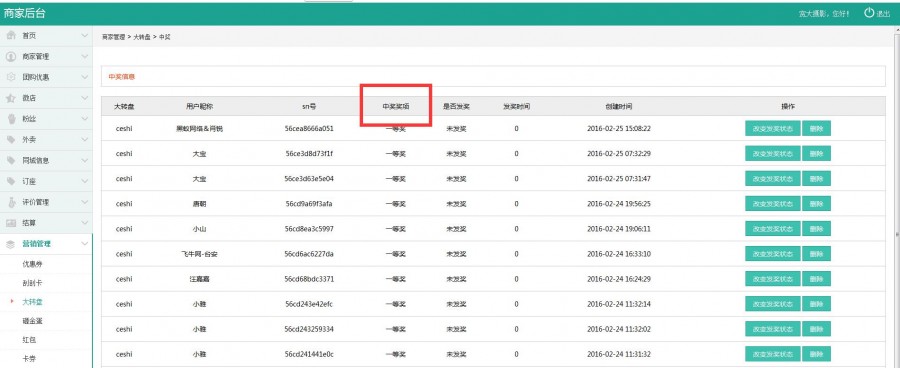
Task: Click the flask icon beside 评价管理
Action: click(x=11, y=202)
